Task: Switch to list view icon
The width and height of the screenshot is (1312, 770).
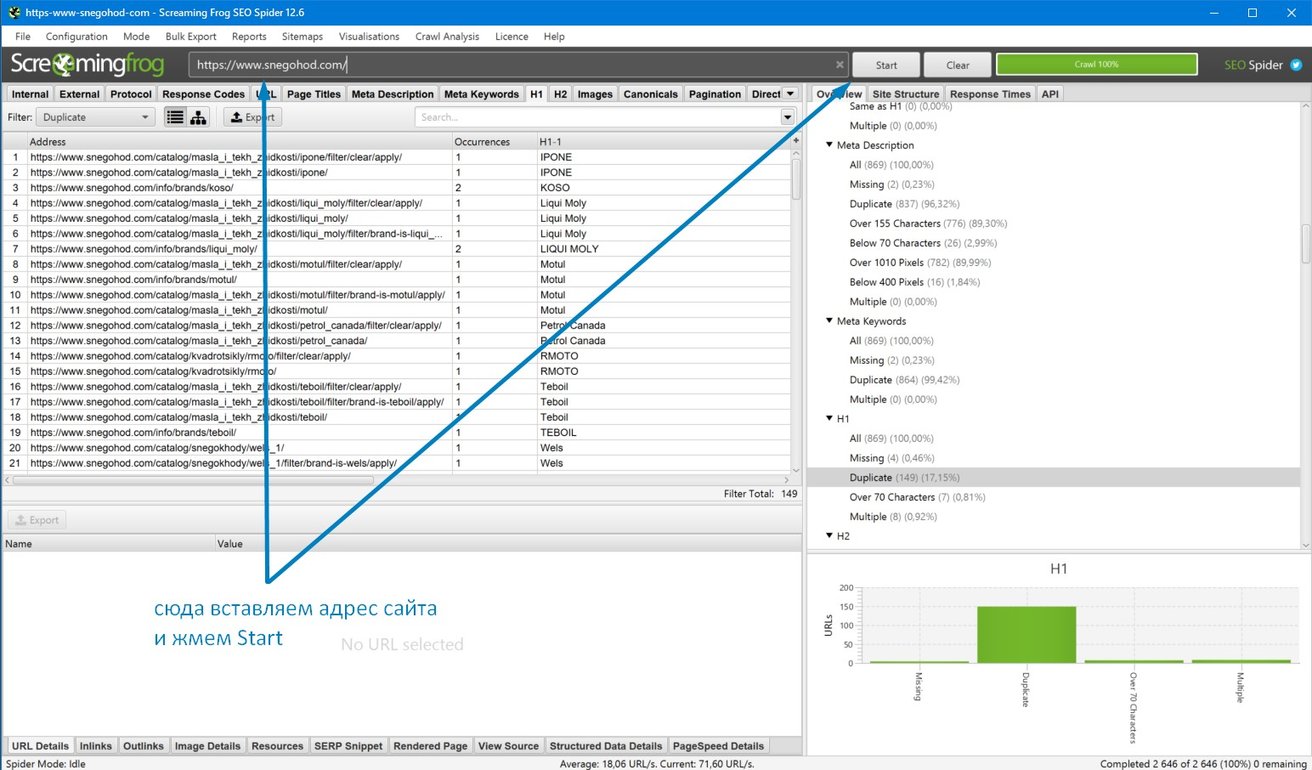Action: (x=175, y=117)
